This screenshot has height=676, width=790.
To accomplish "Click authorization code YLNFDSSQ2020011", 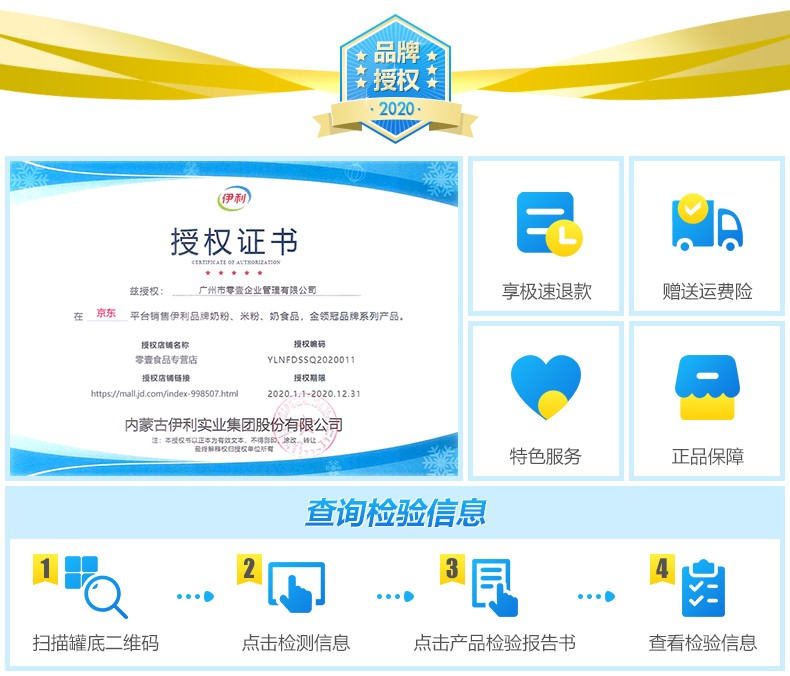I will point(311,359).
